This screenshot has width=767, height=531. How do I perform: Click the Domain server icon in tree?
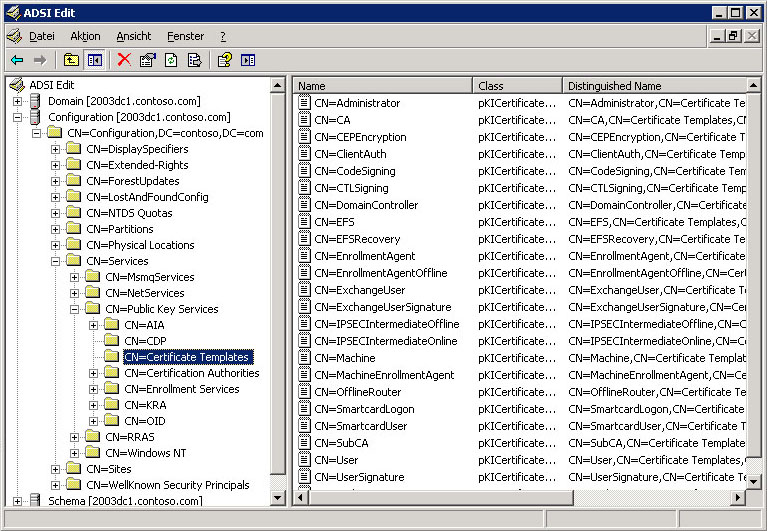click(x=35, y=101)
